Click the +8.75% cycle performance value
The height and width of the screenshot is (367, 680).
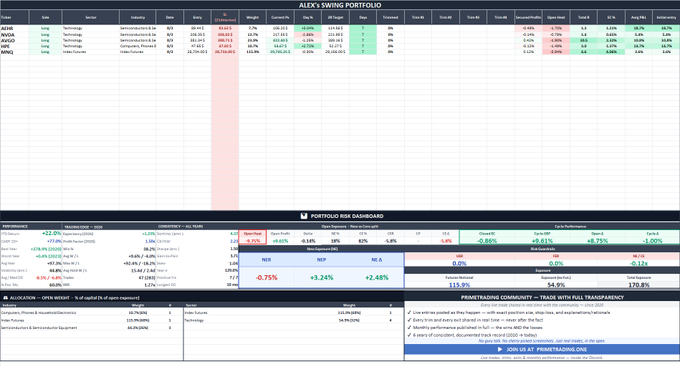click(597, 241)
